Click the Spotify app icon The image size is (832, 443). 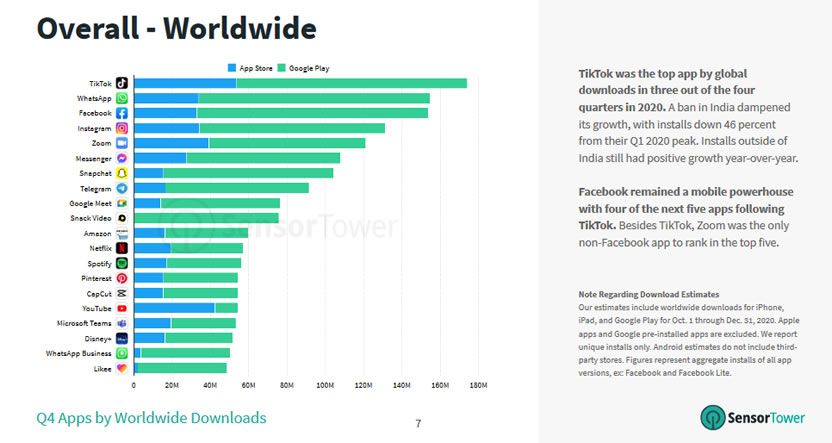click(x=122, y=263)
